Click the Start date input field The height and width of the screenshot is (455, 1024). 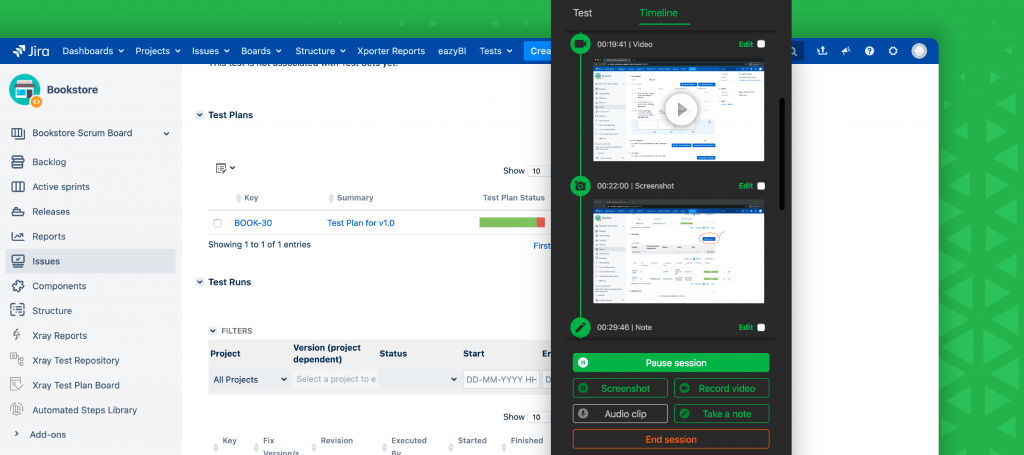(x=501, y=379)
